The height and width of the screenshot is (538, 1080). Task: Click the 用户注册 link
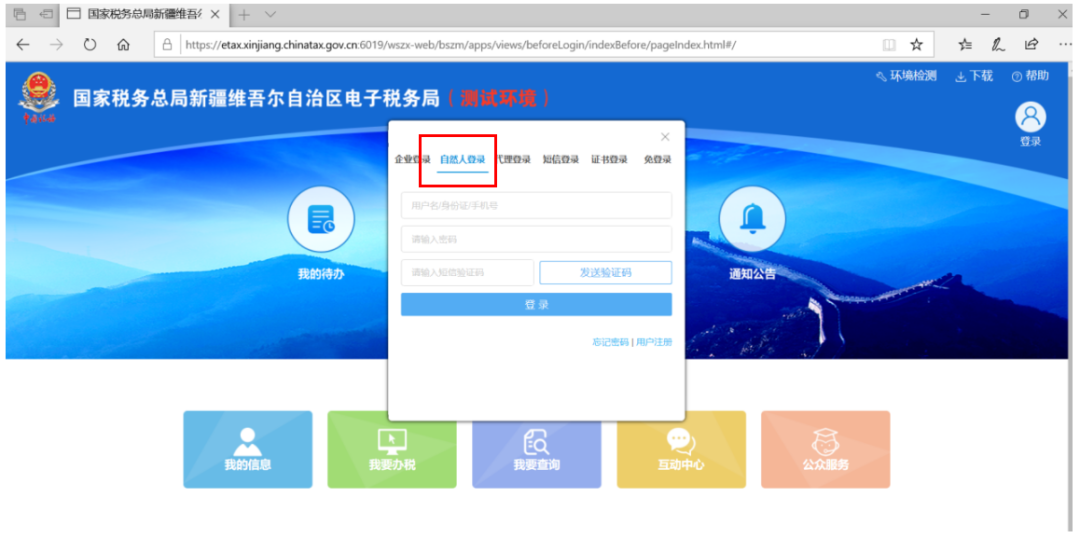(x=654, y=342)
